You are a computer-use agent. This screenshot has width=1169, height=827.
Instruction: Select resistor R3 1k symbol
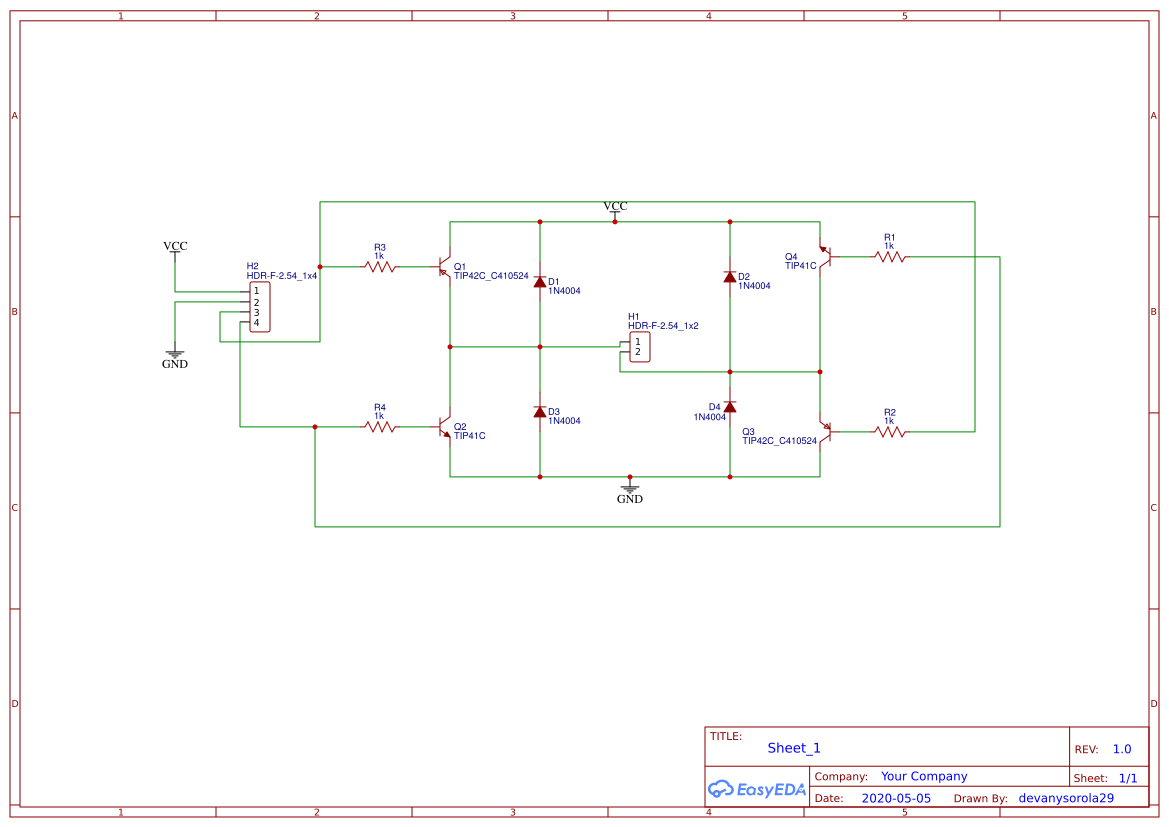click(380, 266)
